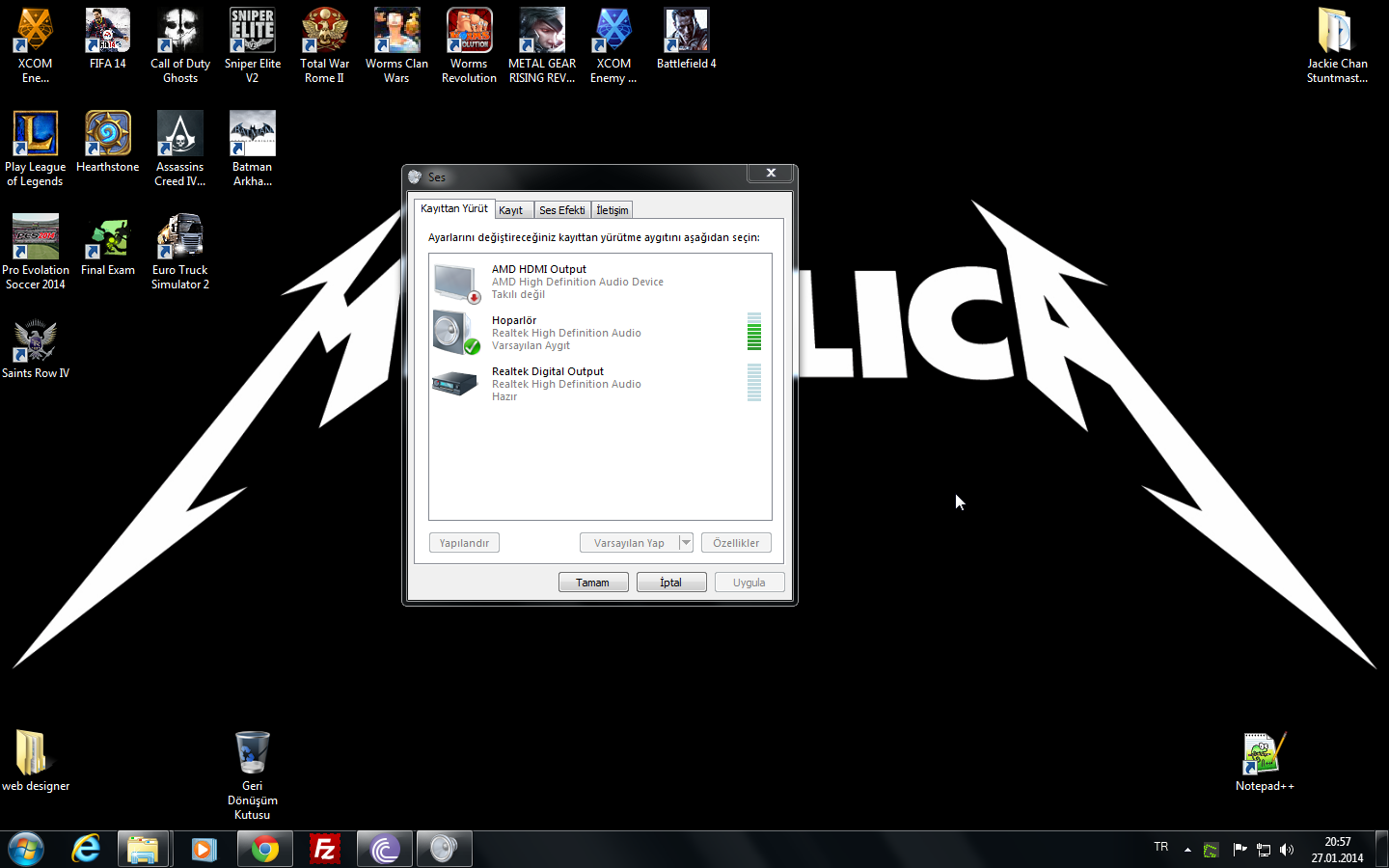The width and height of the screenshot is (1389, 868).
Task: Click the Realtek Digital Output level meter
Action: 754,382
